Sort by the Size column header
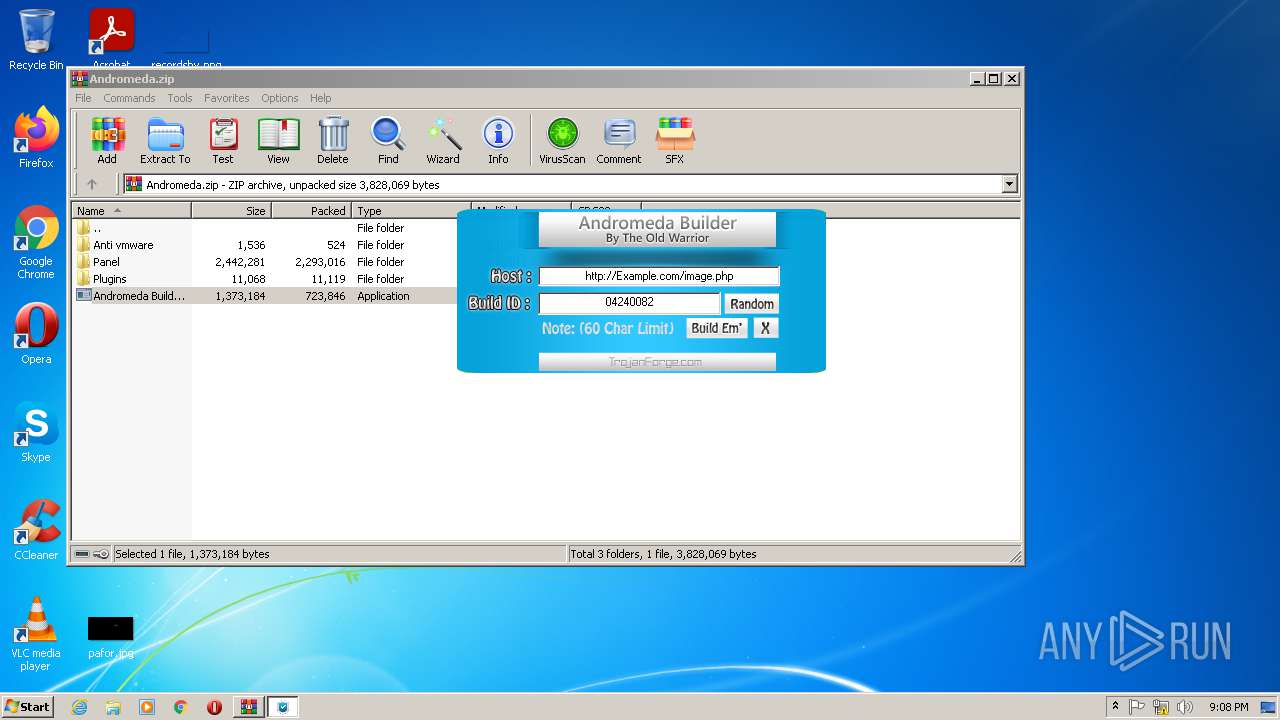This screenshot has height=720, width=1280. (x=231, y=211)
